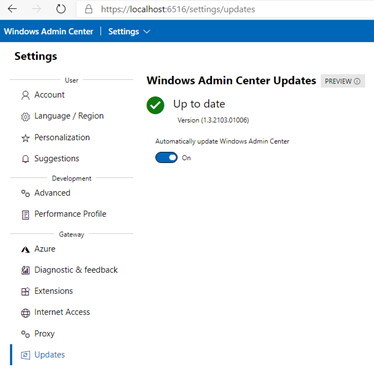Click the info icon on PREVIEW badge
Viewport: 374px width, 383px height.
pos(357,81)
